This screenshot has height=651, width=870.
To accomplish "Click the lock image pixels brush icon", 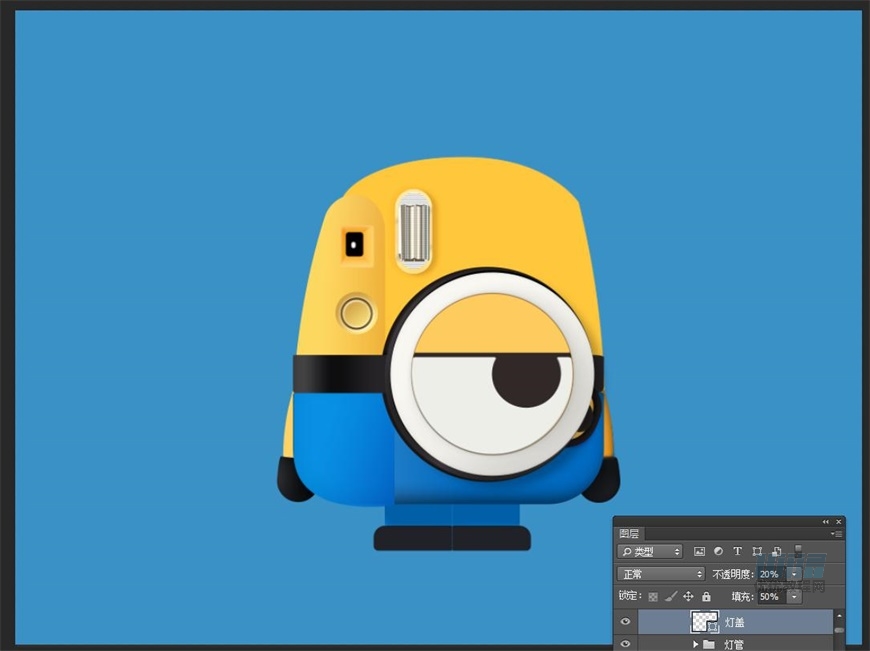I will click(x=671, y=596).
